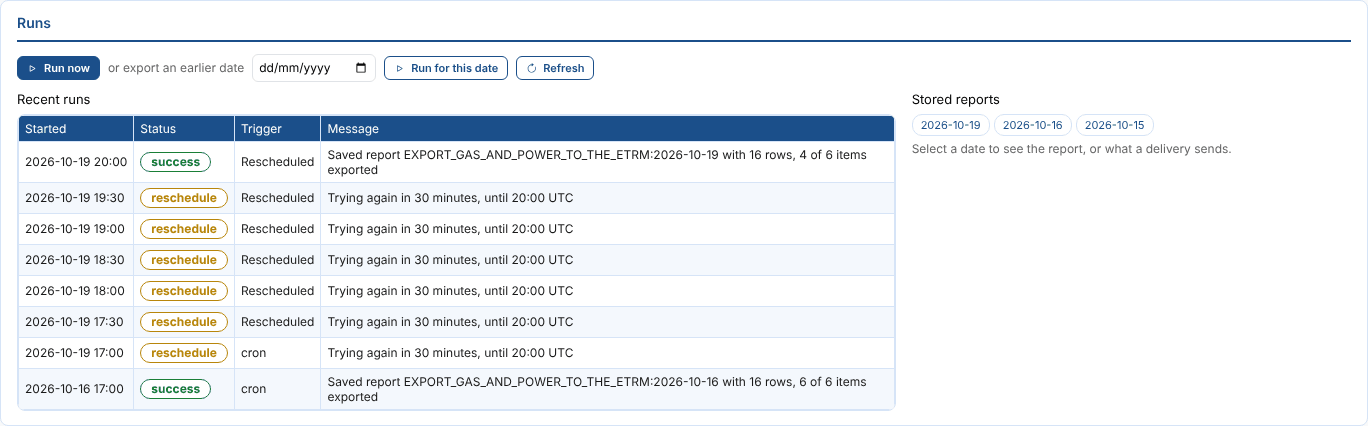Open stored report 2026-10-16
The height and width of the screenshot is (426, 1368).
[1033, 125]
